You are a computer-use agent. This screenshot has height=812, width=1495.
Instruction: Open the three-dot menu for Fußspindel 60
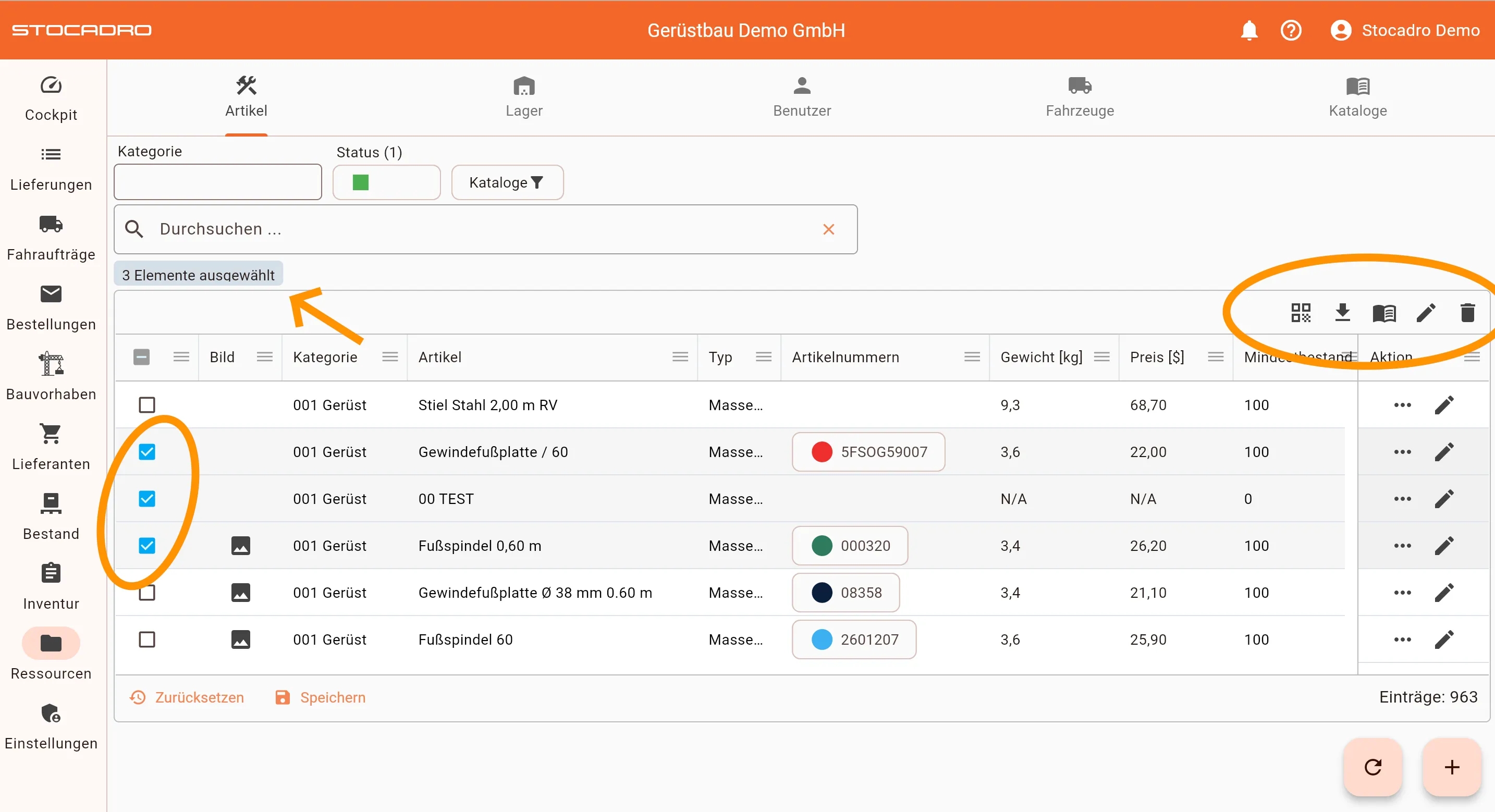(x=1402, y=639)
